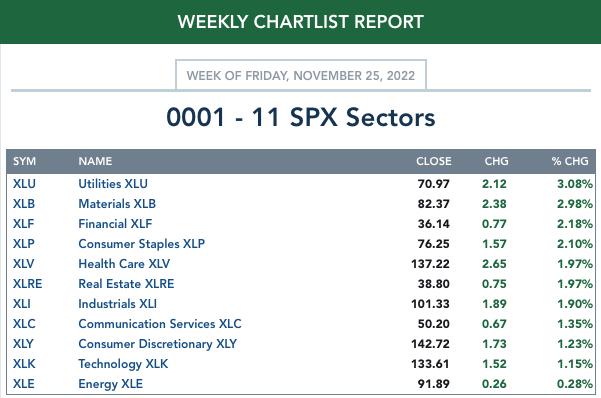Open Consumer Discretionary XLY link
Image resolution: width=601 pixels, height=398 pixels.
pos(158,344)
